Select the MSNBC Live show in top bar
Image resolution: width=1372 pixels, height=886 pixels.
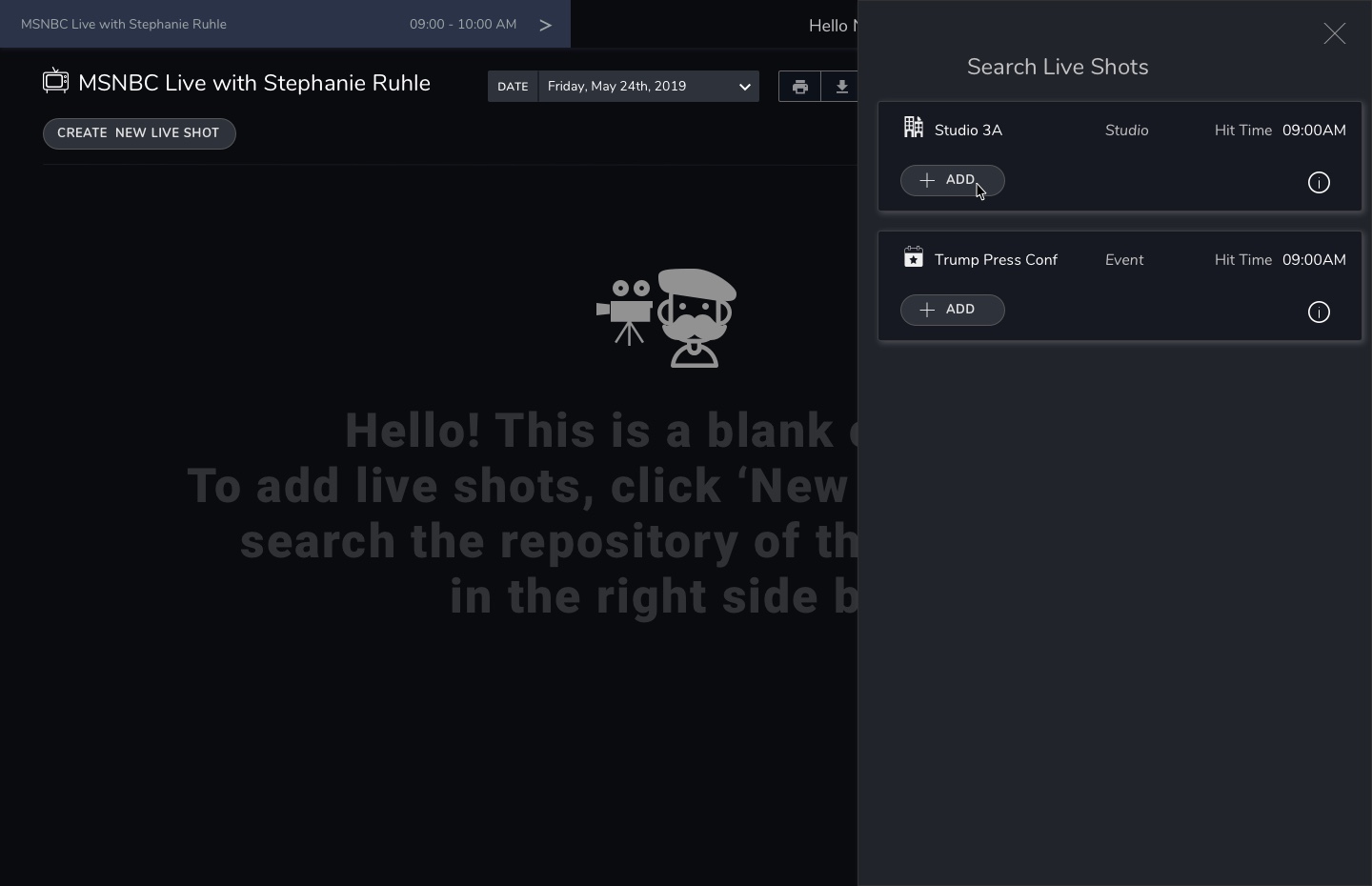pyautogui.click(x=124, y=25)
